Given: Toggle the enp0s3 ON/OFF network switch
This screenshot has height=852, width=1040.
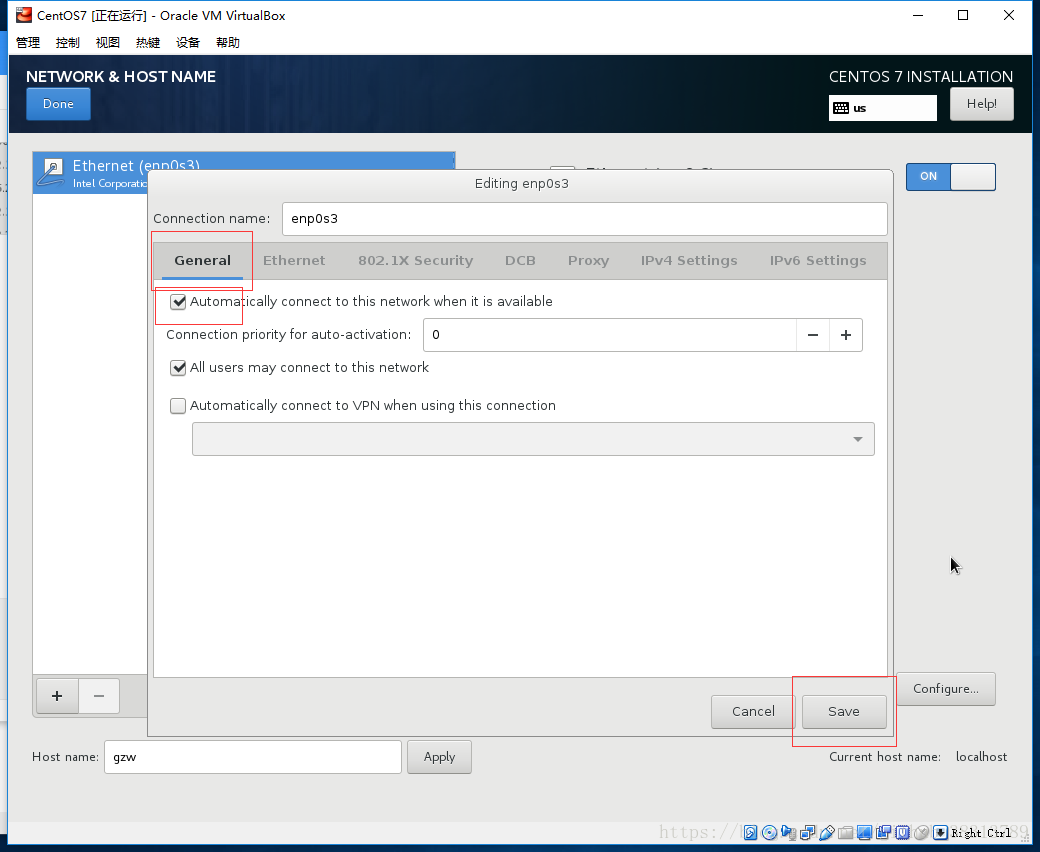Looking at the screenshot, I should coord(950,176).
